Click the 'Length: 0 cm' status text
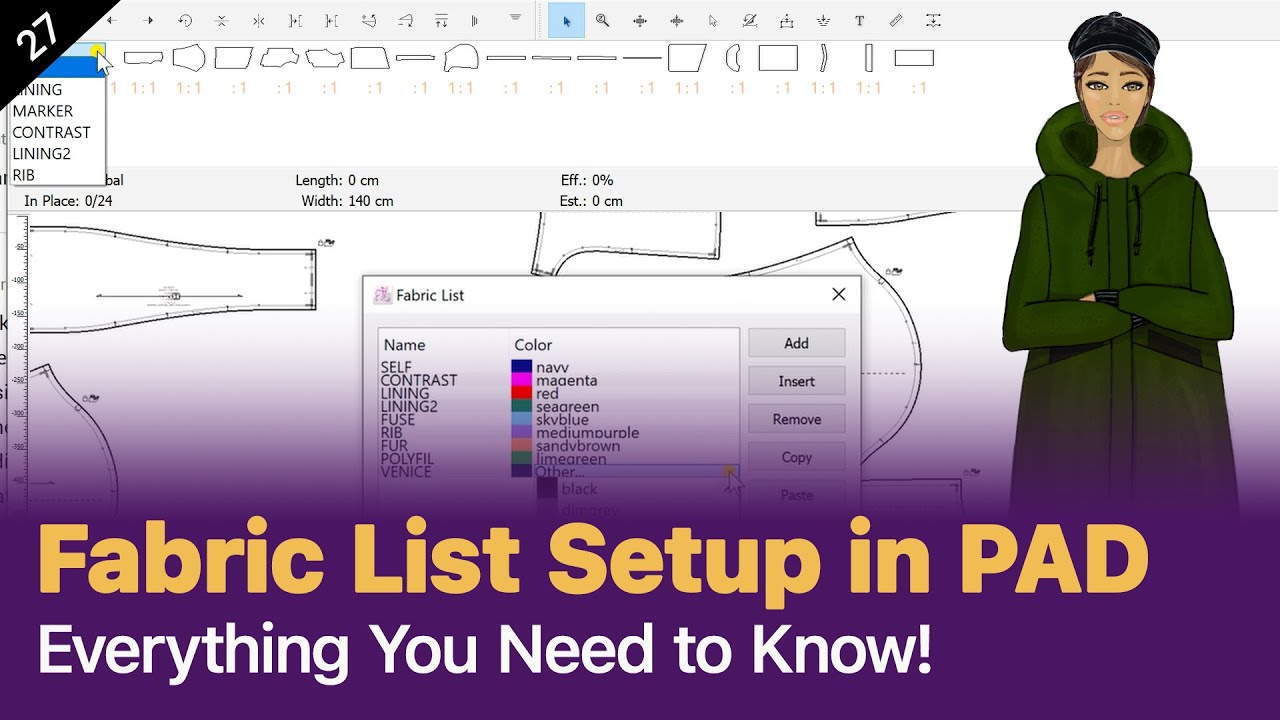The width and height of the screenshot is (1280, 720). (x=337, y=180)
